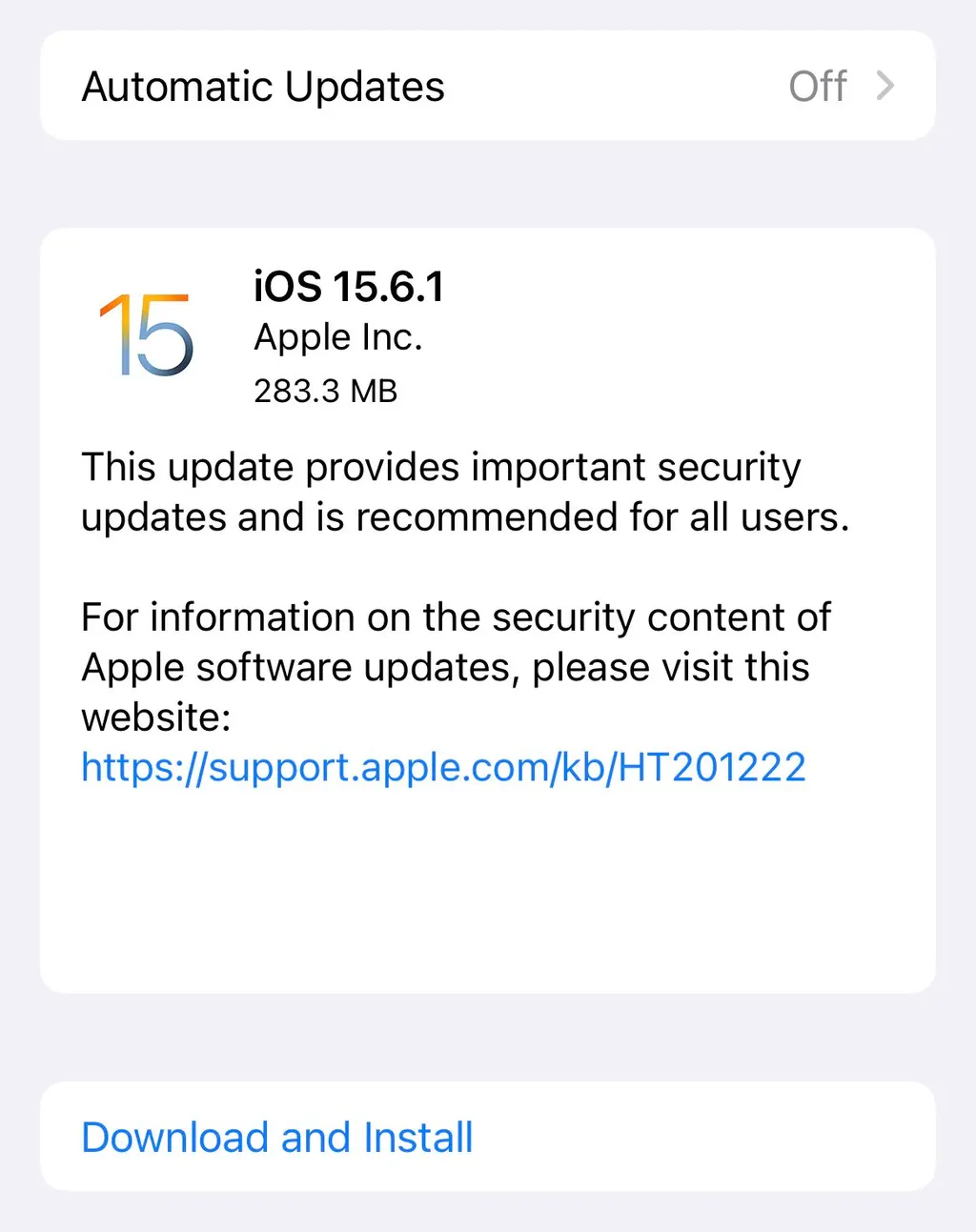976x1232 pixels.
Task: Tap blank area right of Download and Install
Action: tap(705, 1137)
